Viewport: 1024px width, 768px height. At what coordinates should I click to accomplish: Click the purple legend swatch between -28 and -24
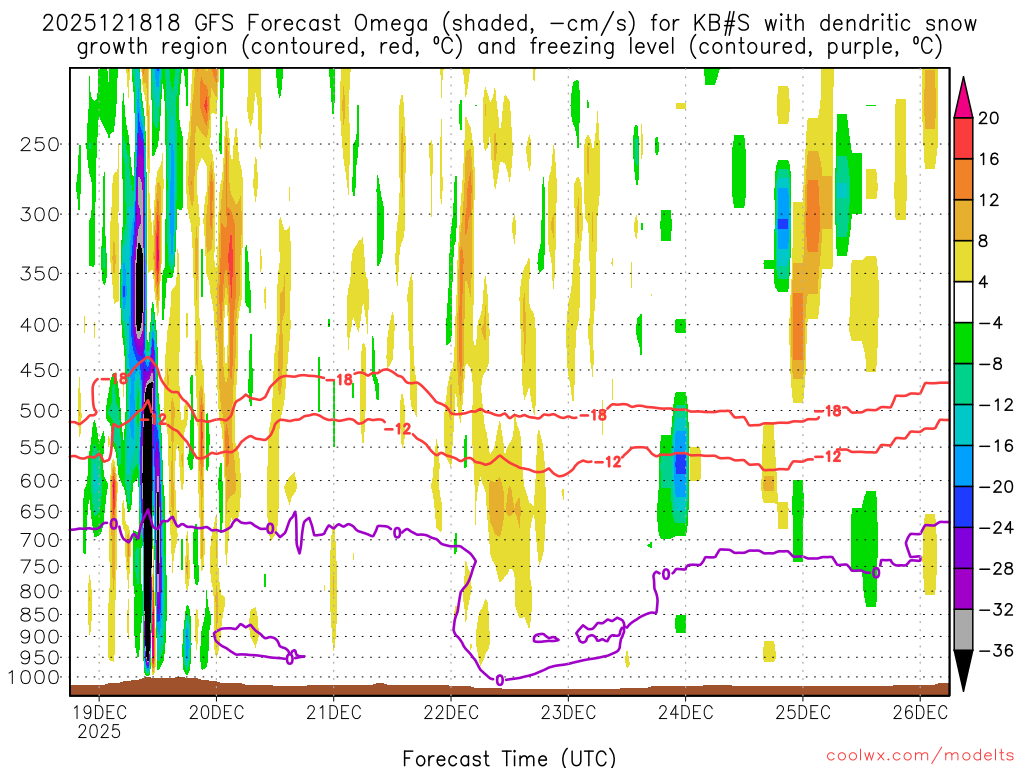point(963,548)
